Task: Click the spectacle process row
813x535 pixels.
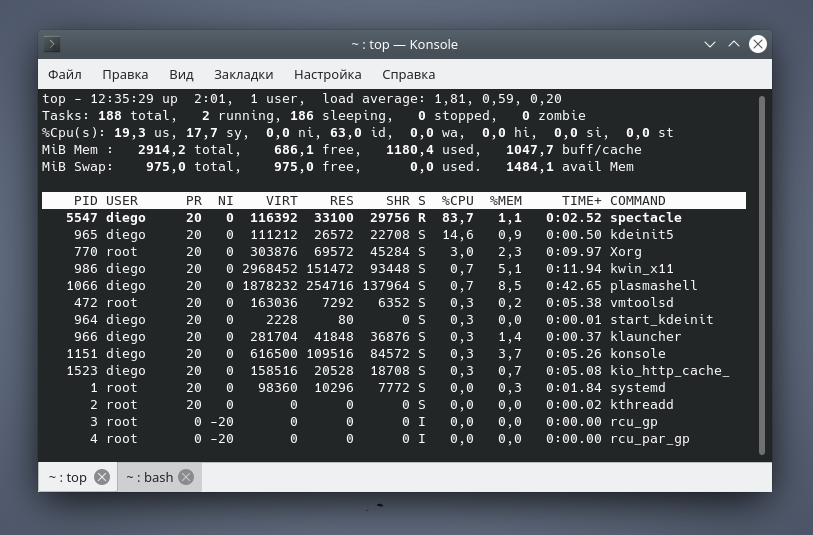Action: pos(394,218)
